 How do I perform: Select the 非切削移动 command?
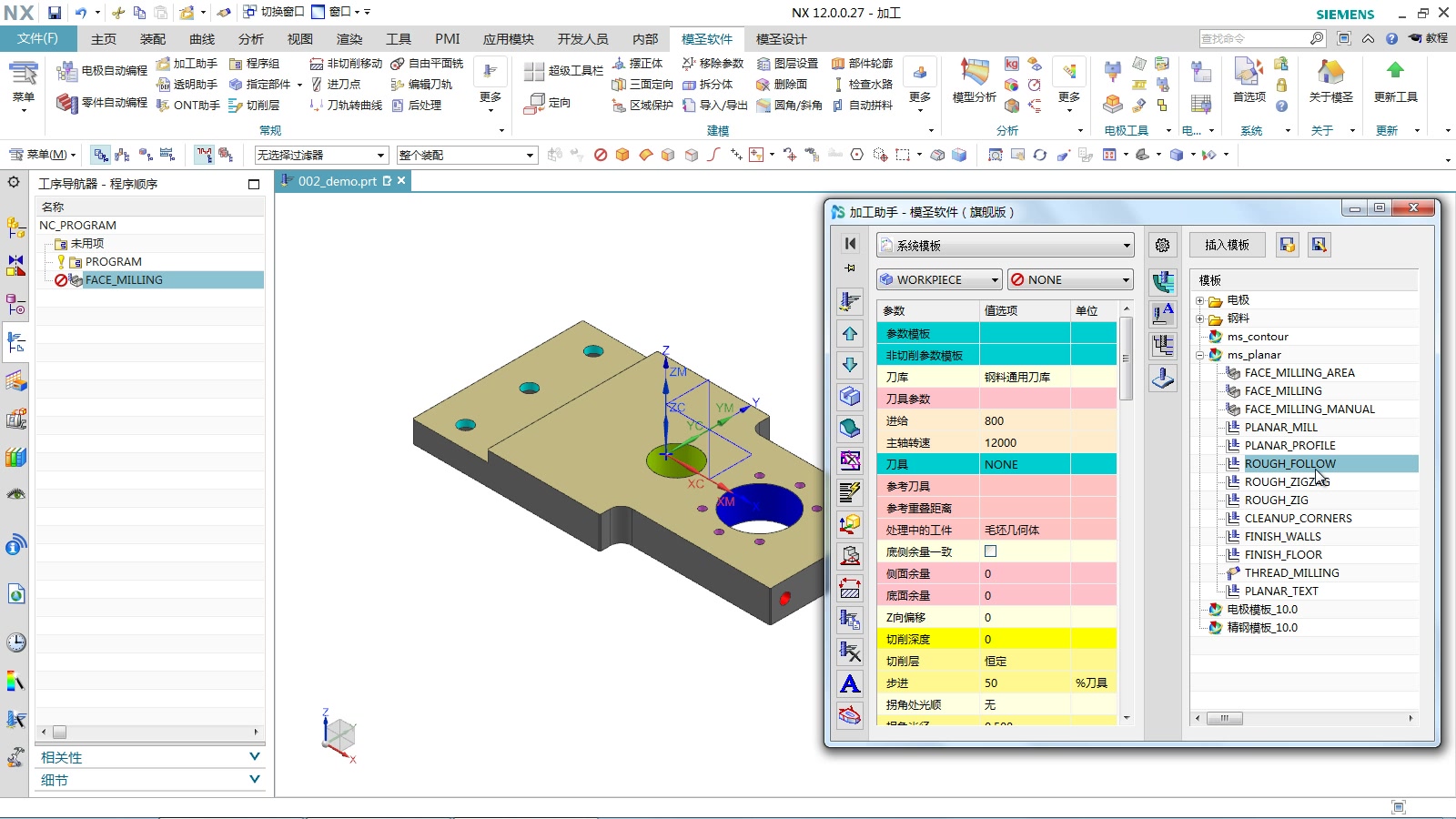[346, 64]
